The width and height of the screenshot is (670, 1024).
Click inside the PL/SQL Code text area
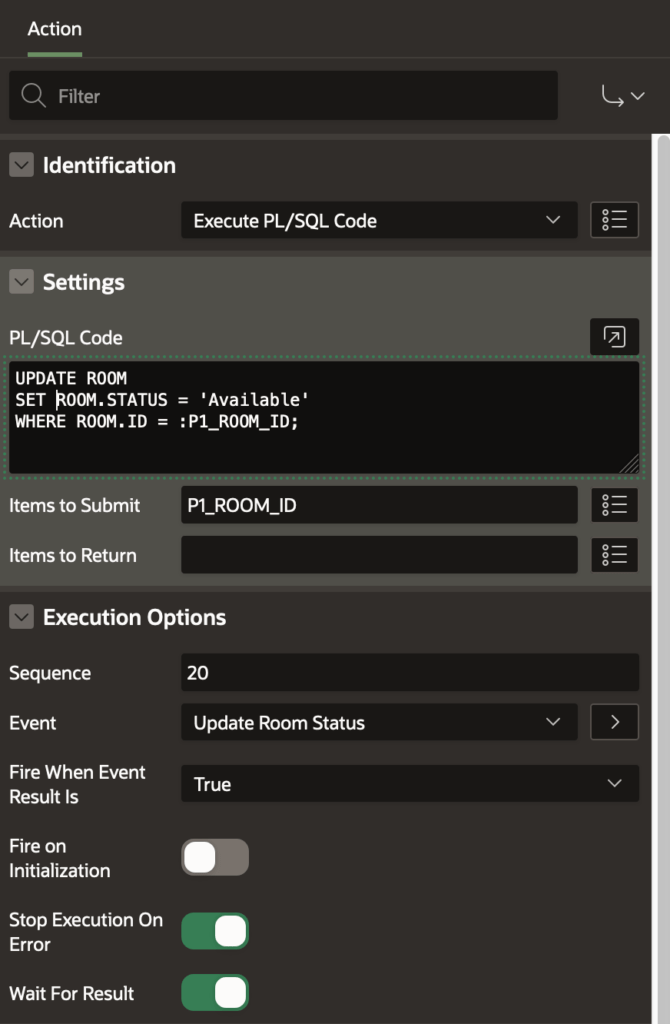[x=325, y=417]
